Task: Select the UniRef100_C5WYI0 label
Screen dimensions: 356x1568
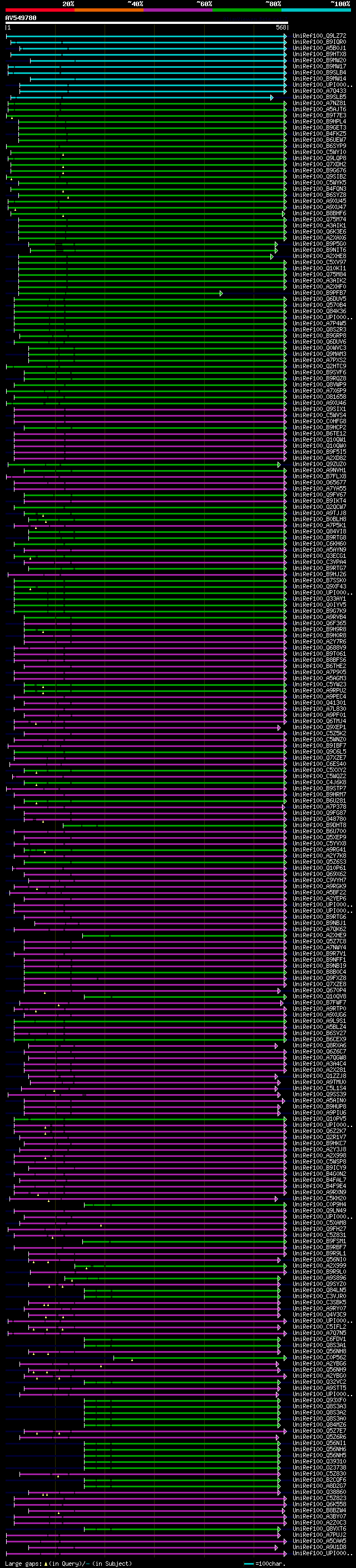Action: pyautogui.click(x=319, y=152)
